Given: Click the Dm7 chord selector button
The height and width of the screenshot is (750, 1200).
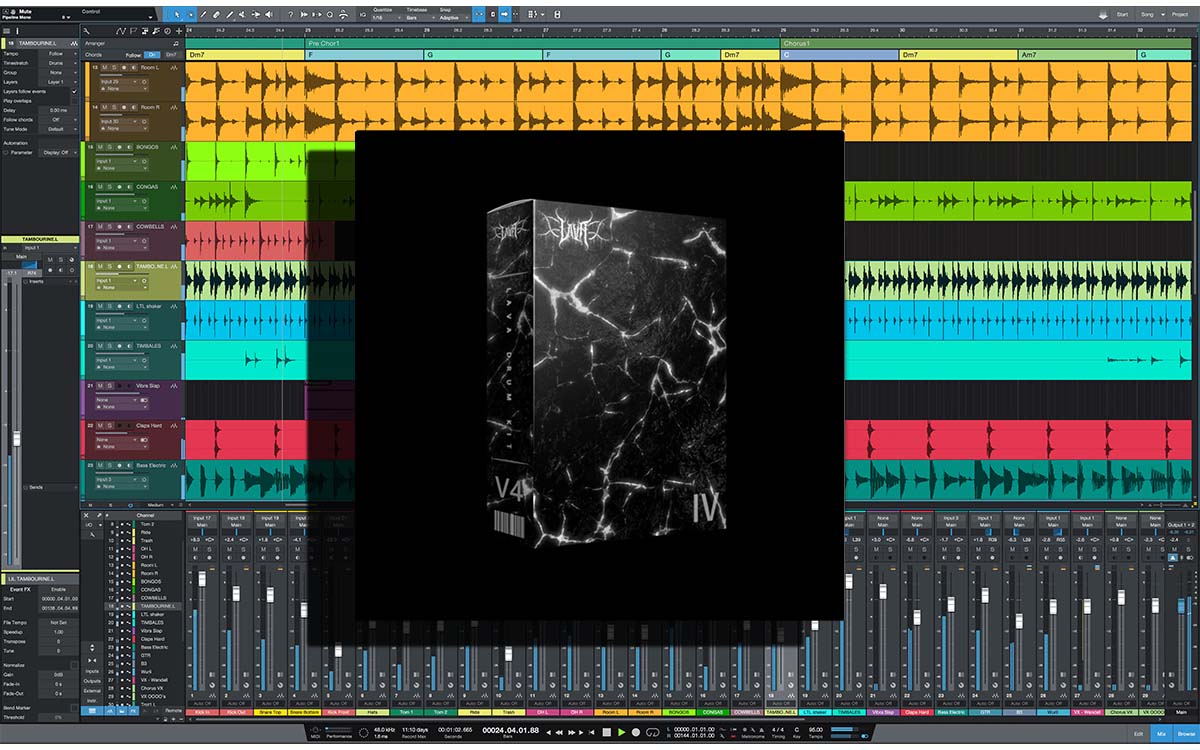Looking at the screenshot, I should click(x=173, y=54).
